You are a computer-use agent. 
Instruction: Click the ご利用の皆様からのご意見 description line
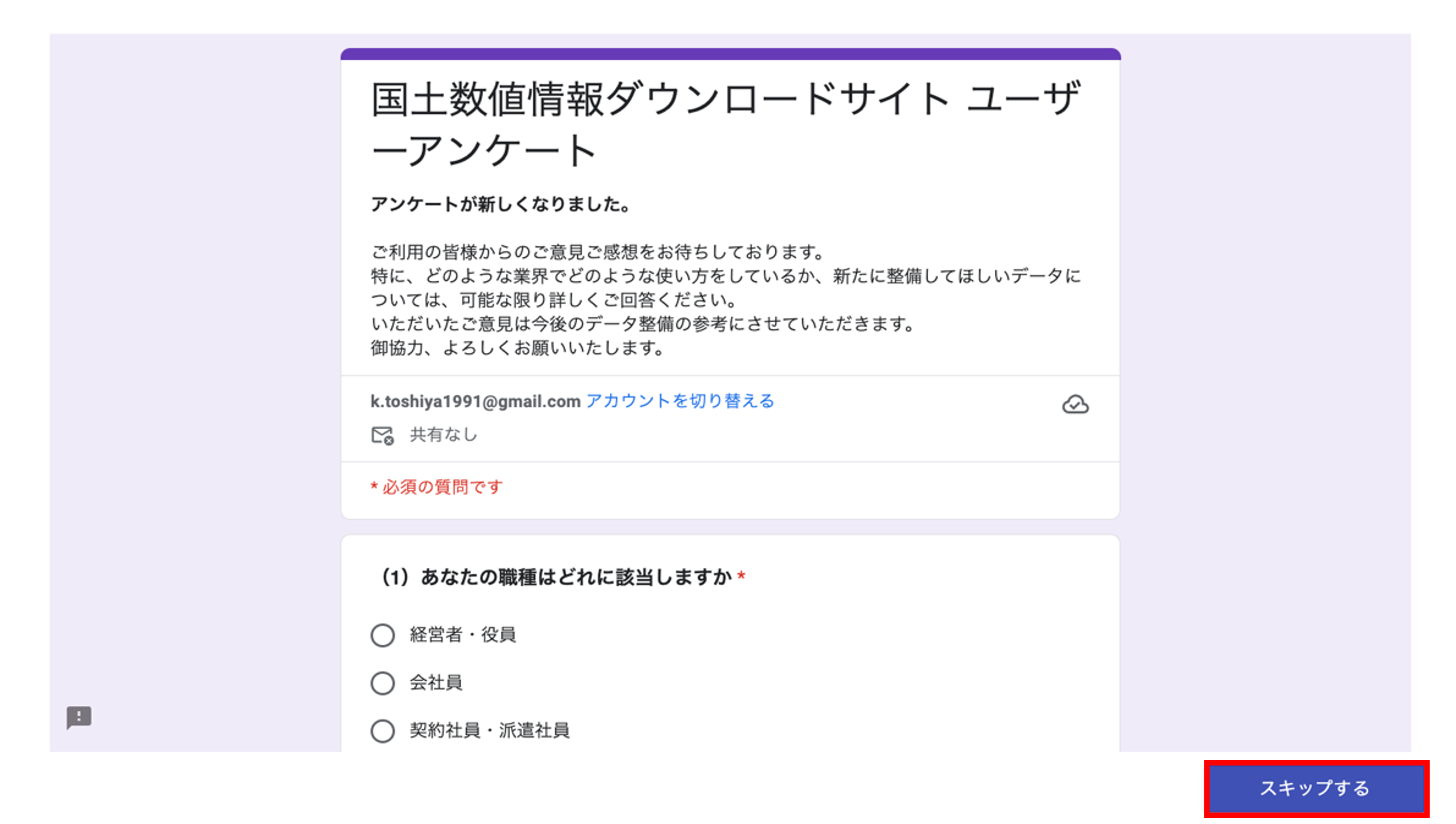[x=597, y=252]
